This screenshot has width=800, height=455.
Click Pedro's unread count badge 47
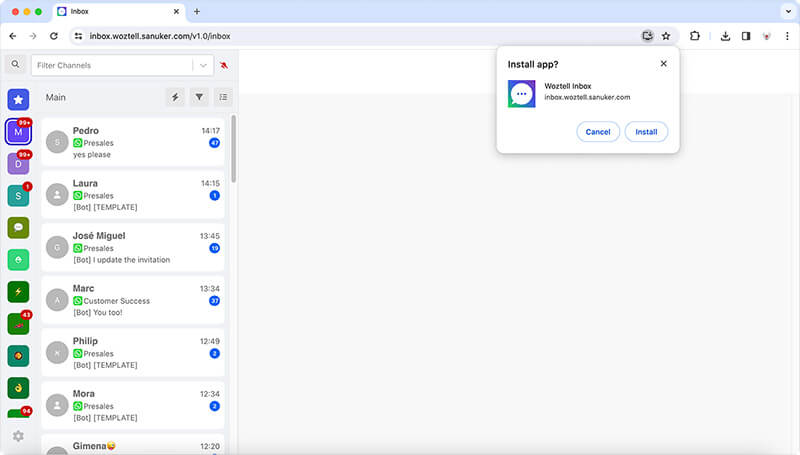coord(214,143)
